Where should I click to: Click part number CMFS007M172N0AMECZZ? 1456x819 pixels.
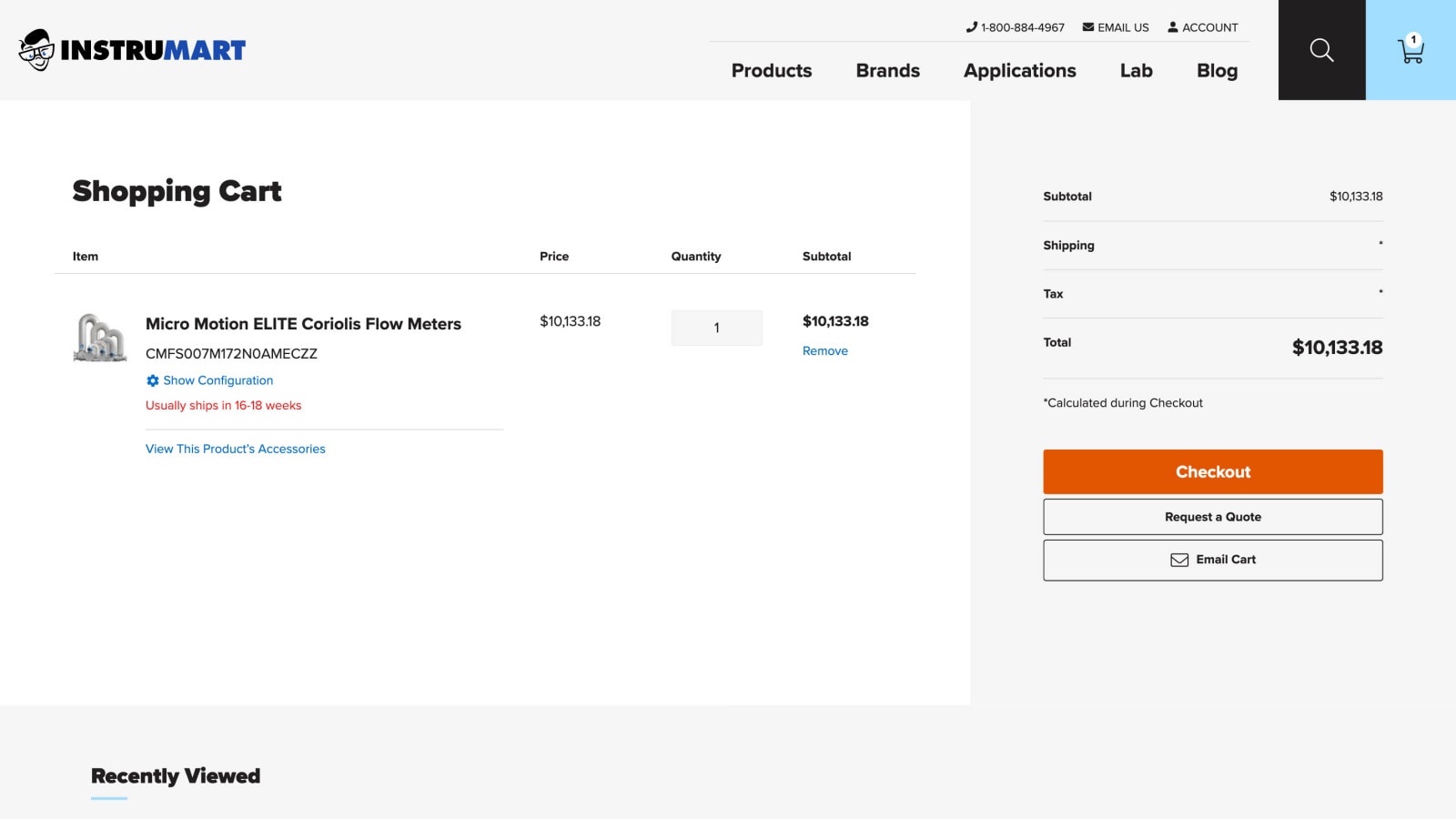click(231, 354)
